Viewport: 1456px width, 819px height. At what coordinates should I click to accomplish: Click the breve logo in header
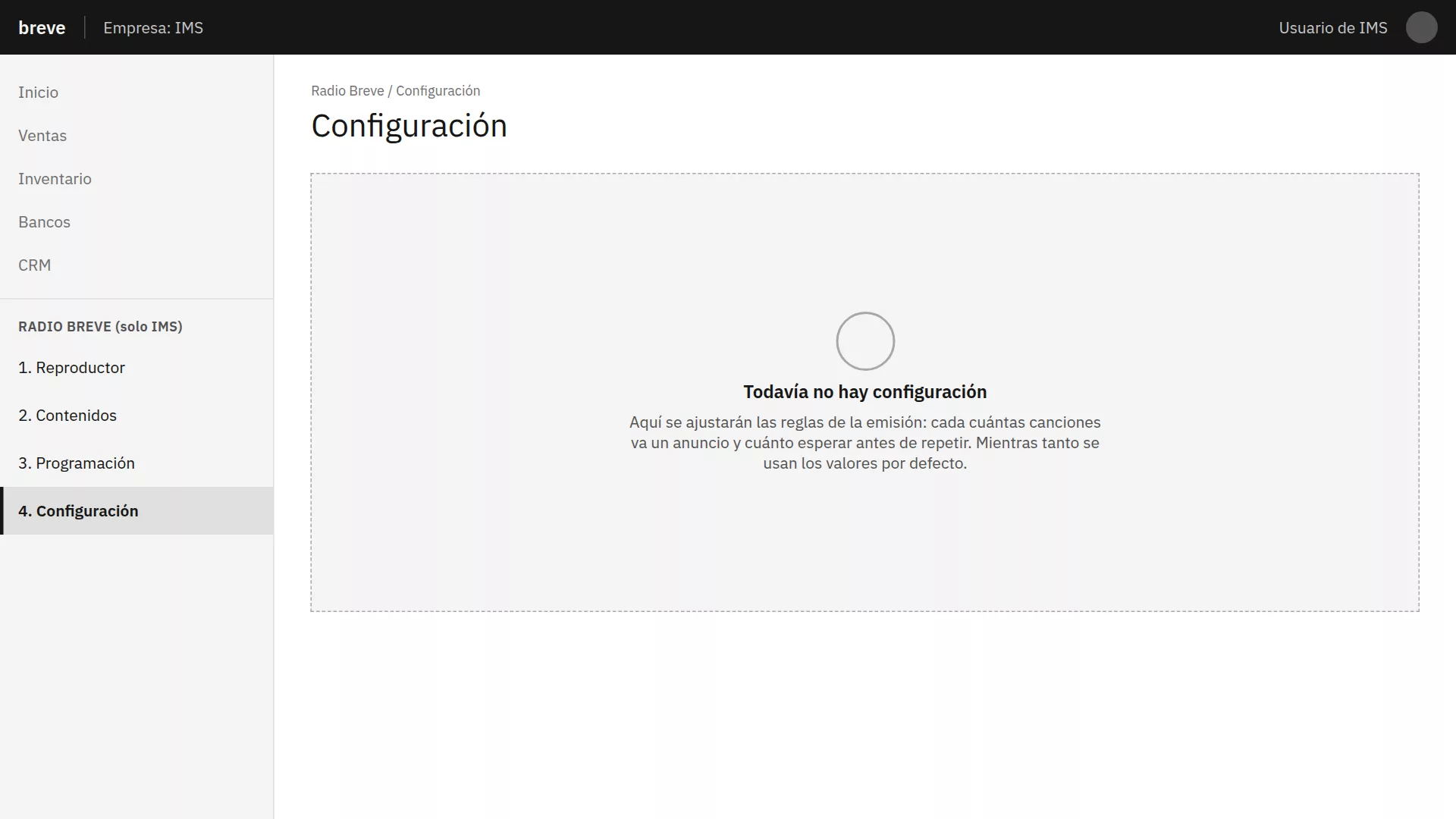tap(42, 28)
